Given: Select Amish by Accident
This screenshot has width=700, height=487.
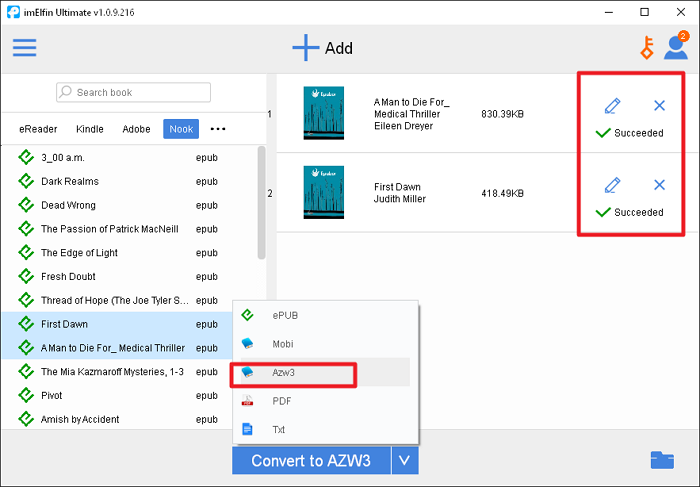Looking at the screenshot, I should click(118, 419).
